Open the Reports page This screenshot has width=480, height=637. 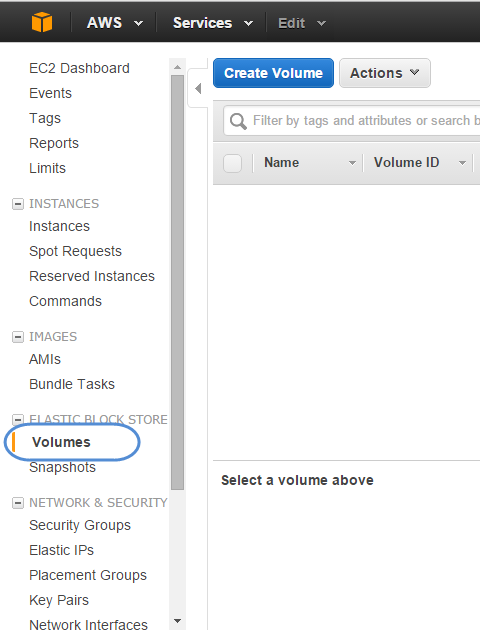[54, 143]
